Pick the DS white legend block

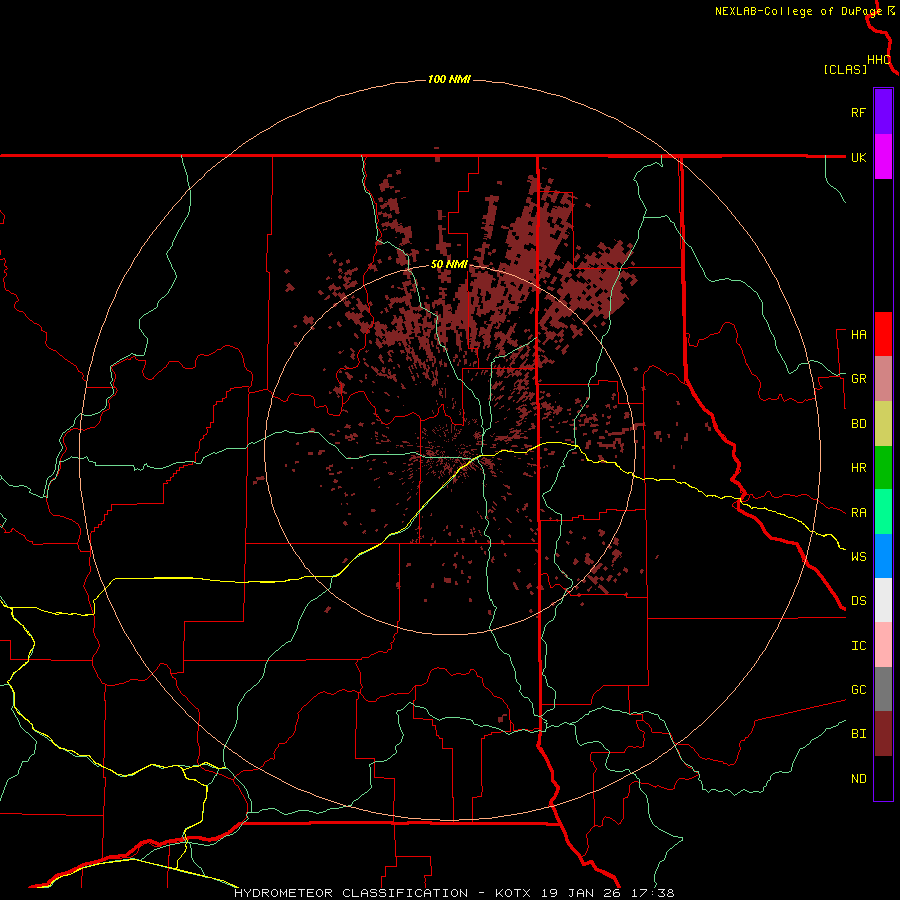click(x=883, y=600)
